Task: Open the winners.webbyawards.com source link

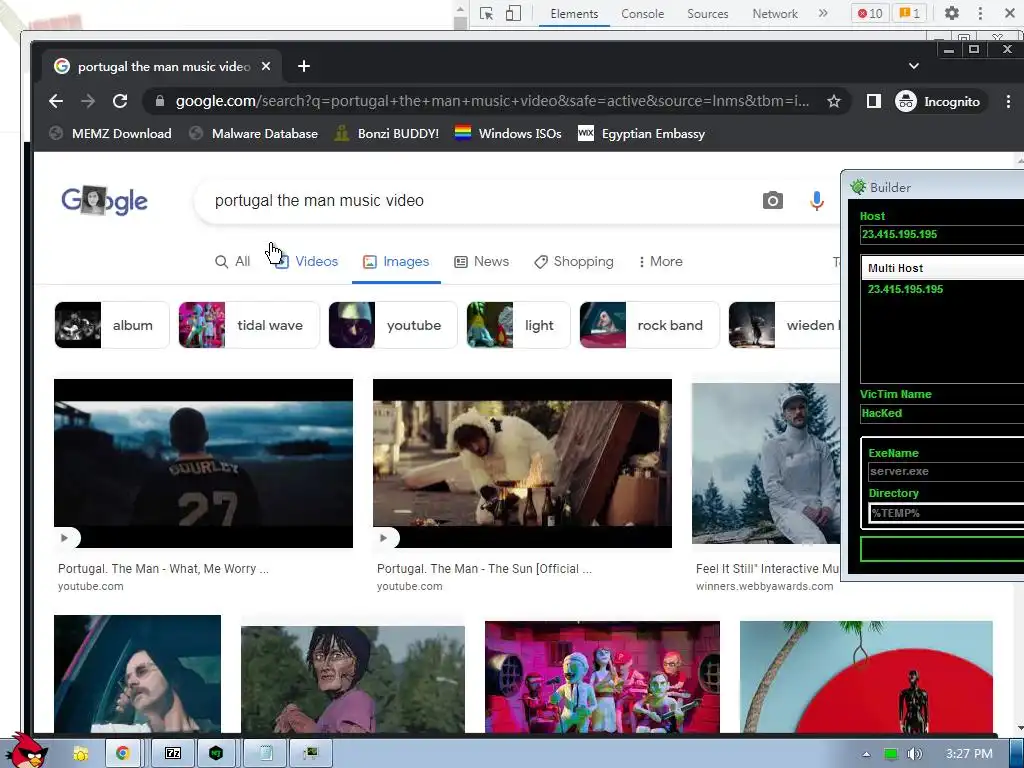Action: pos(765,586)
